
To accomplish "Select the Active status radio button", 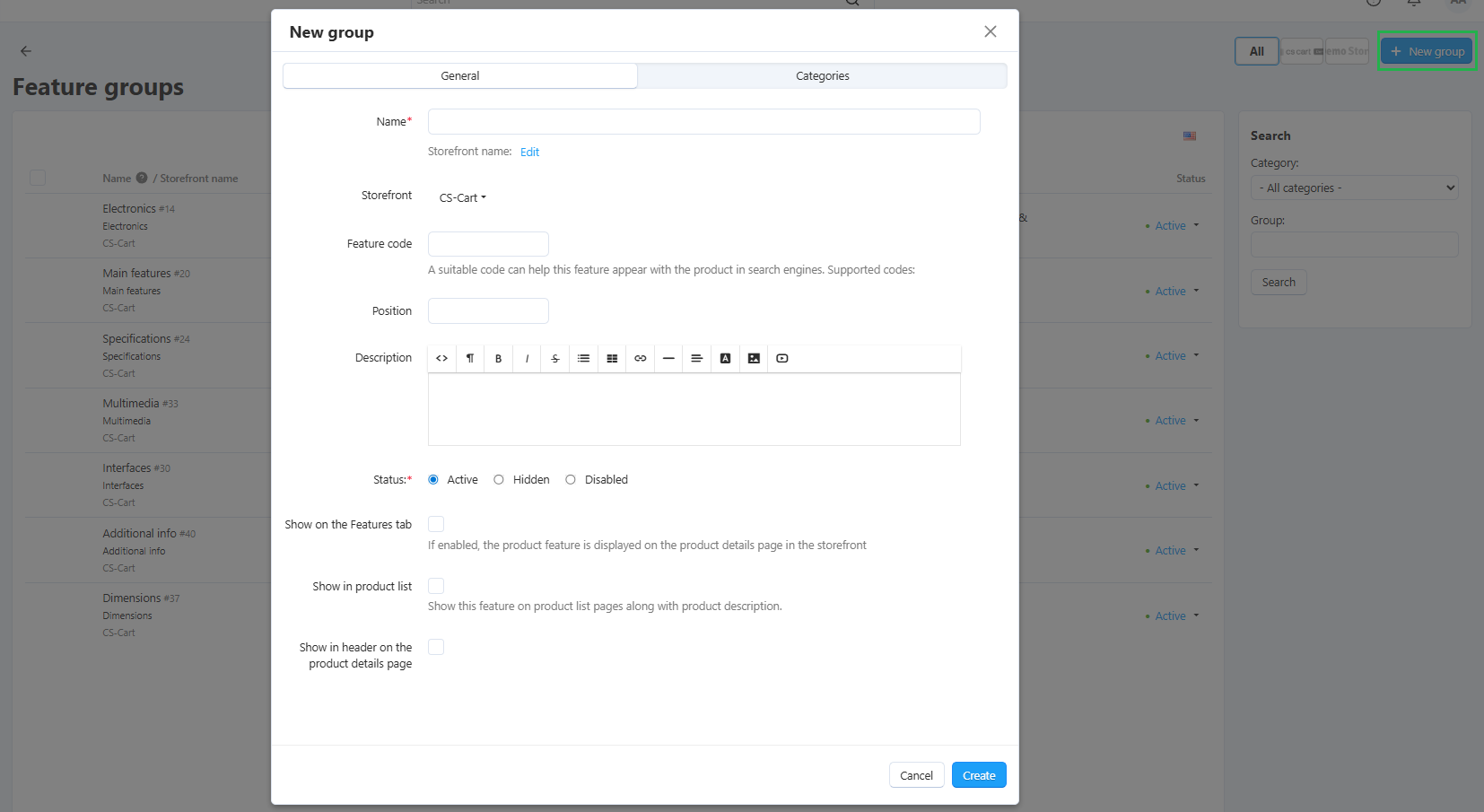I will tap(433, 480).
